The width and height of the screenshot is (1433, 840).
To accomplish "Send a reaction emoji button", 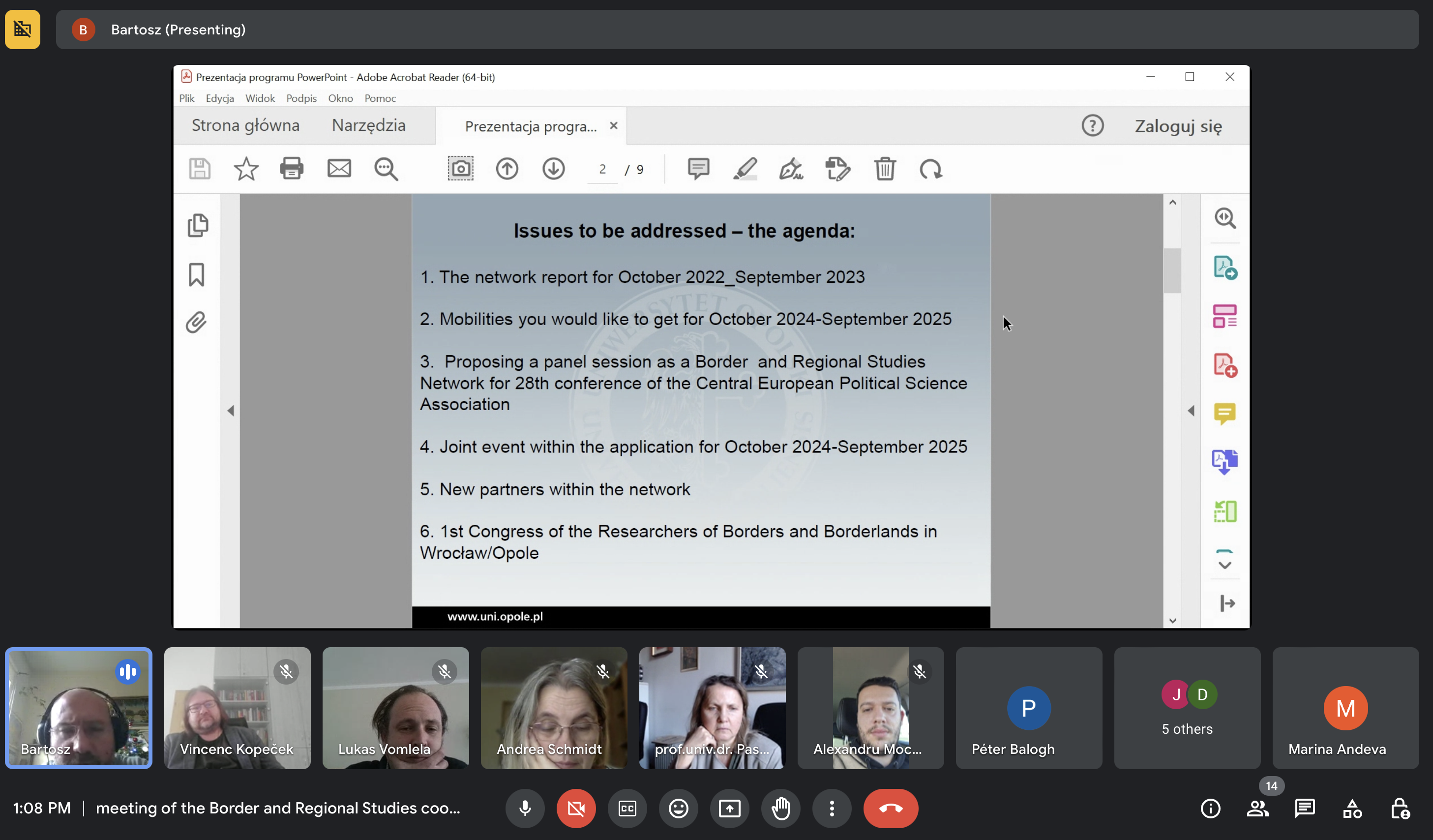I will tap(679, 808).
